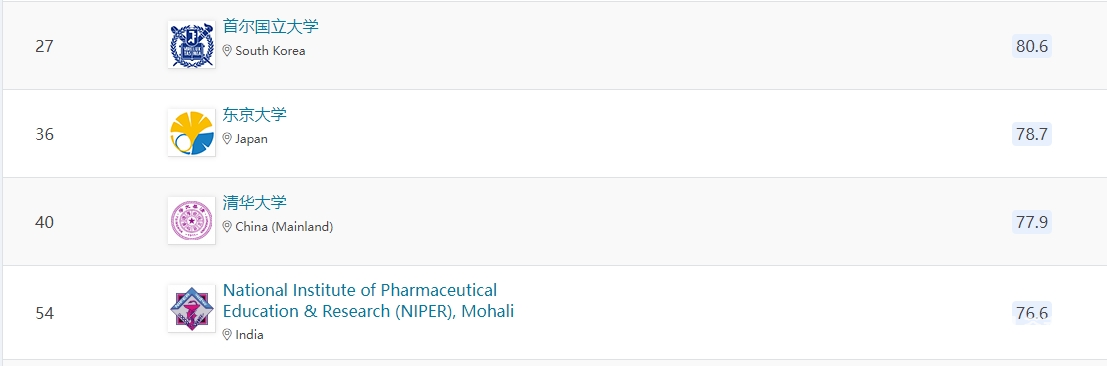Open the 清华大学 university link
This screenshot has height=366, width=1107.
click(255, 203)
